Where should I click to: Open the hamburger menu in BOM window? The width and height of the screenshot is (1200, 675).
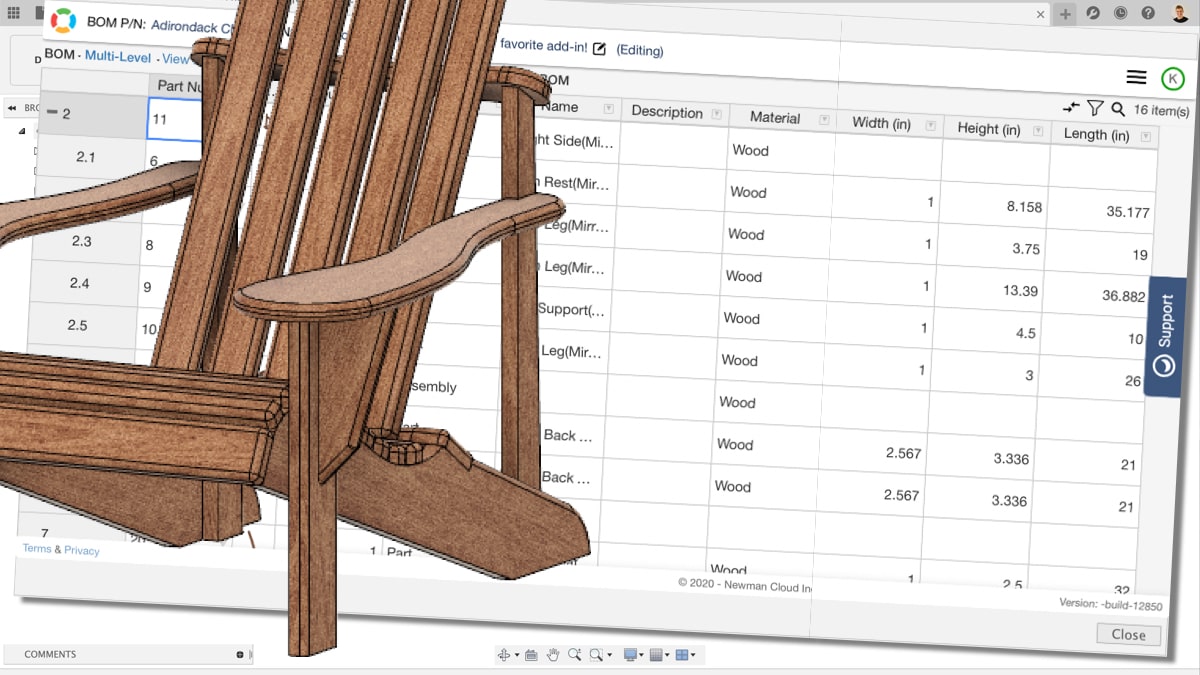[x=1136, y=77]
